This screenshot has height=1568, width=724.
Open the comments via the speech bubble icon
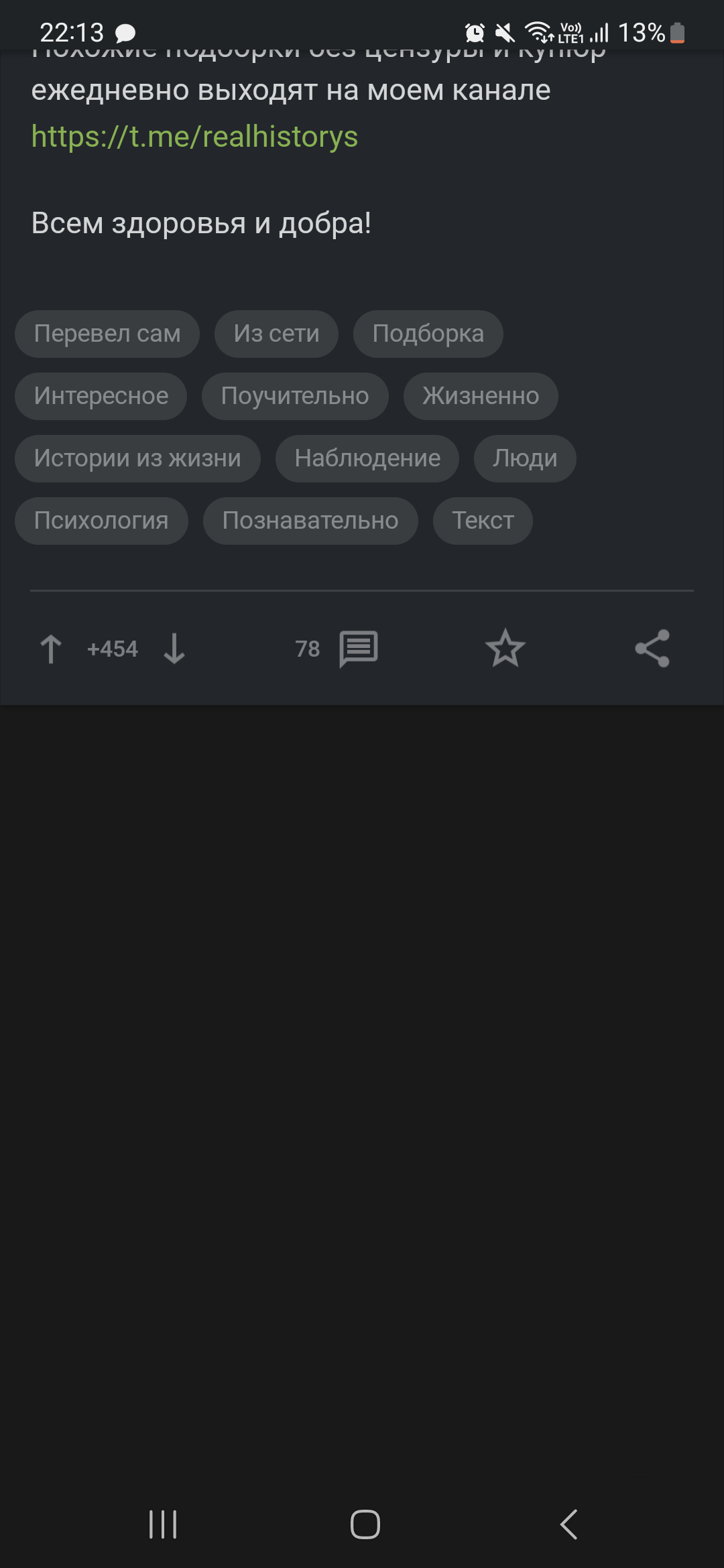click(x=359, y=649)
